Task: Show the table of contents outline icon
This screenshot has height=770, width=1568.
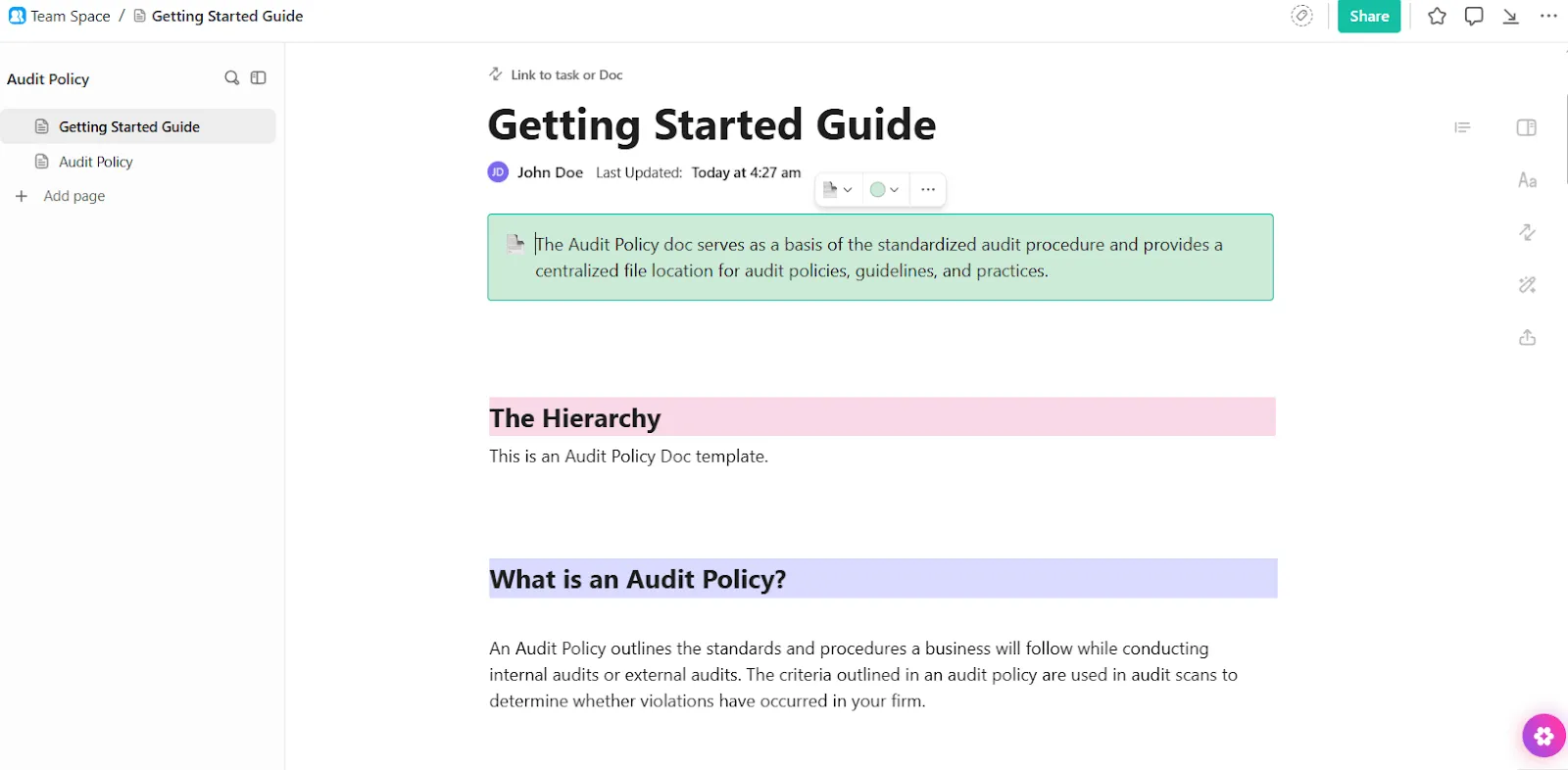Action: click(1462, 127)
